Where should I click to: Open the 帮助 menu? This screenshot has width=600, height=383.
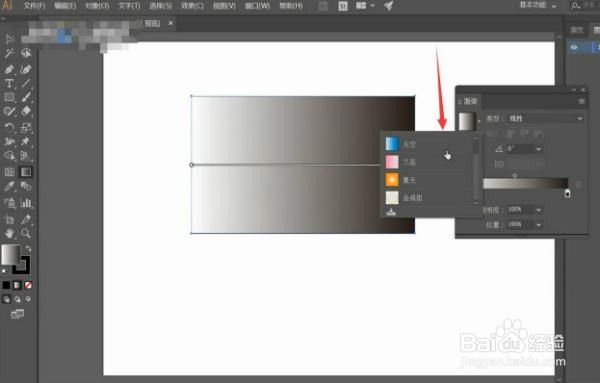coord(291,6)
